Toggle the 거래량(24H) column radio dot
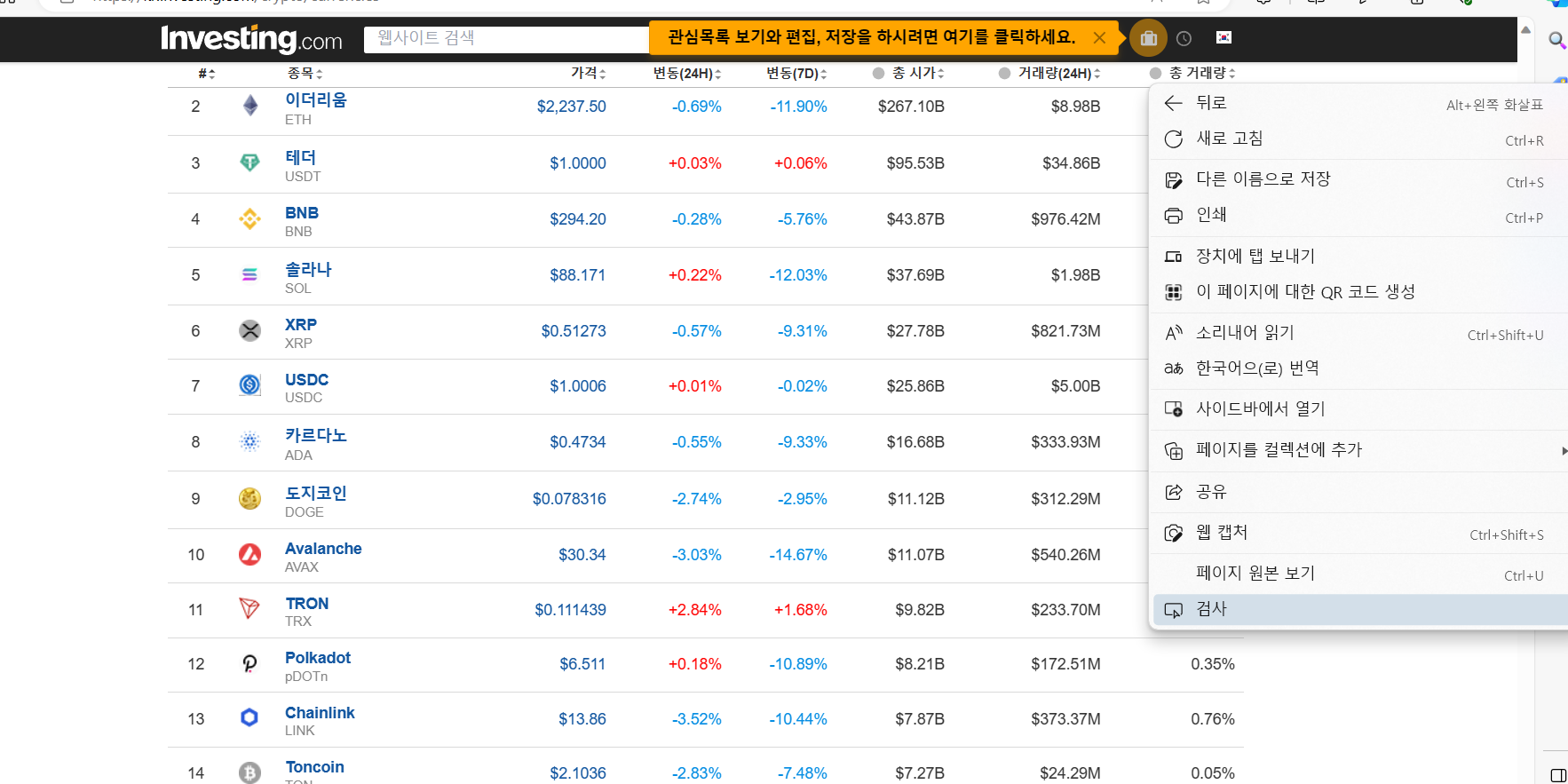This screenshot has width=1568, height=784. (x=1004, y=73)
